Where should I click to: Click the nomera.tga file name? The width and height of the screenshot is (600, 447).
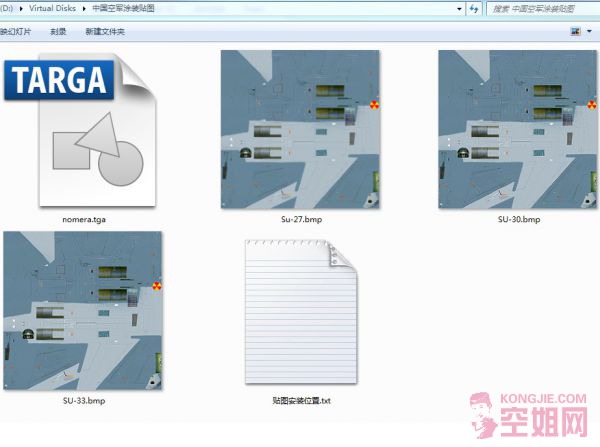[x=84, y=220]
